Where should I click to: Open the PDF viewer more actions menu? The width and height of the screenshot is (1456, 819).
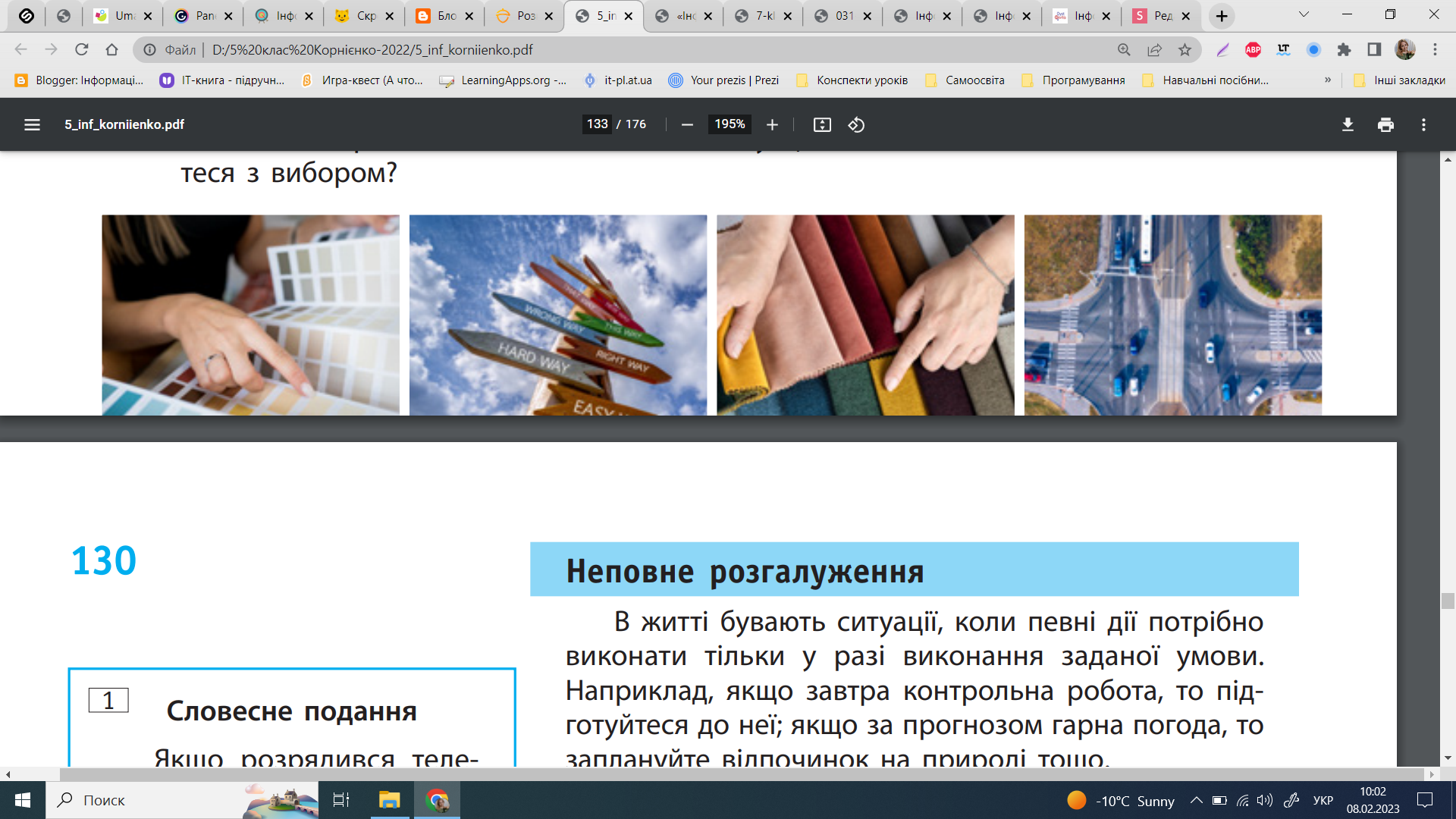tap(1423, 124)
